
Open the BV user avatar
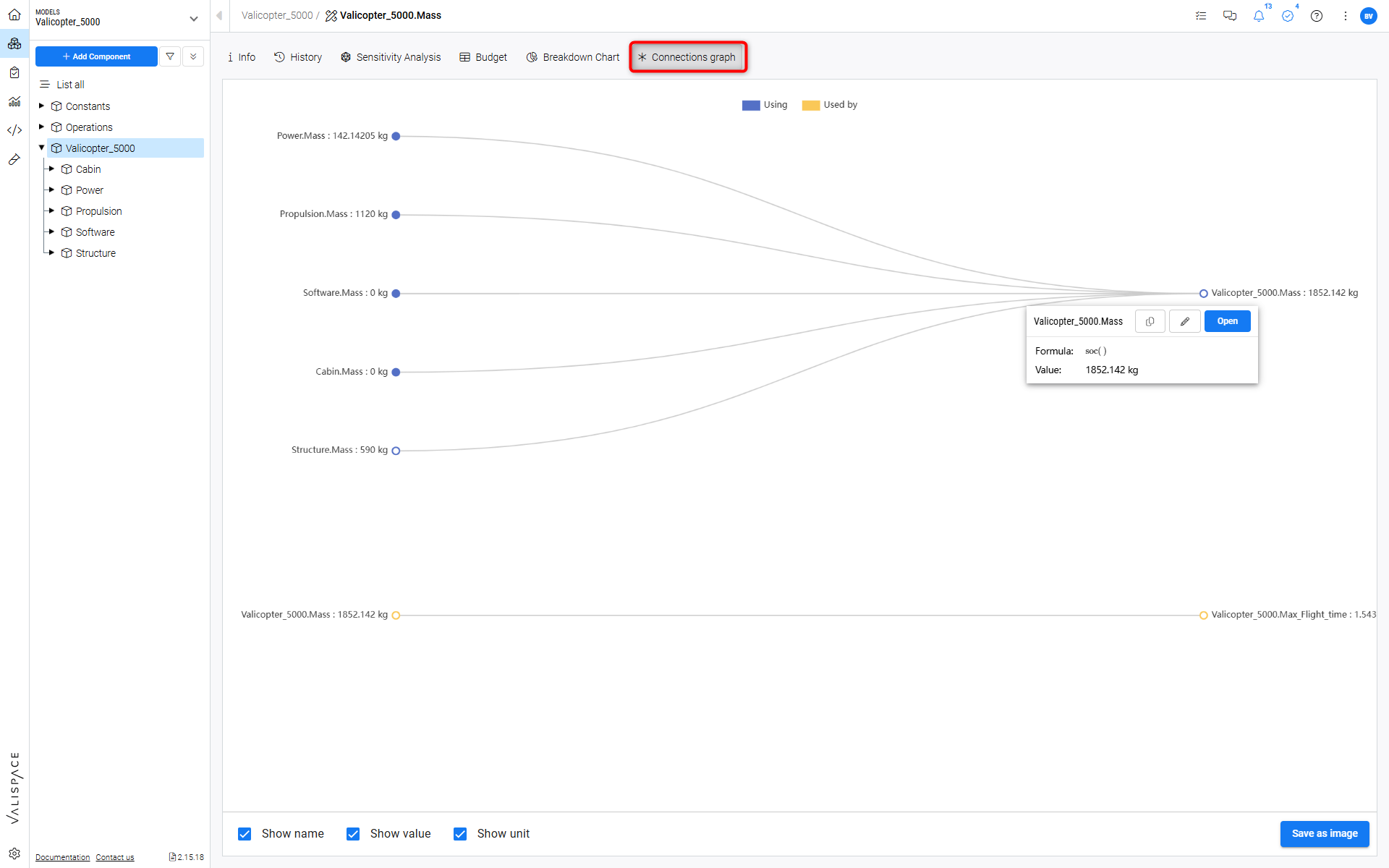(1369, 16)
